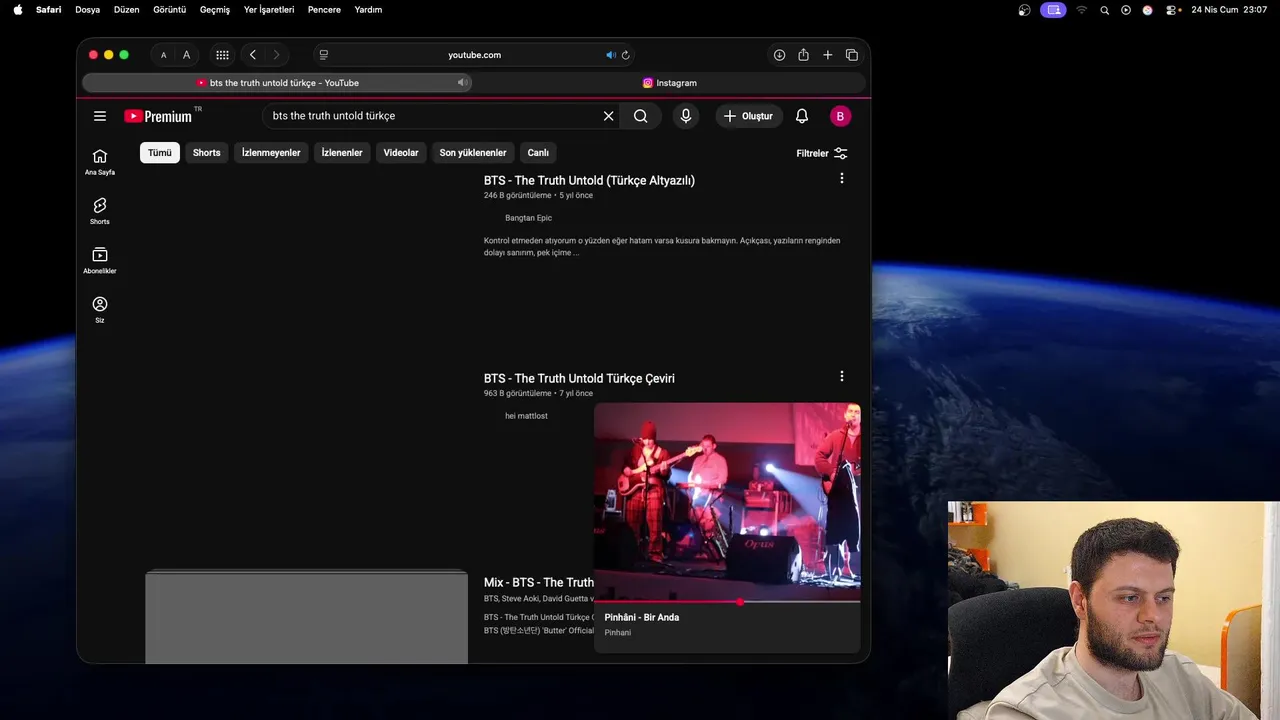Open BTS - The Truth Untold (Türkçe Altyazılı) video
This screenshot has width=1280, height=720.
pyautogui.click(x=589, y=180)
